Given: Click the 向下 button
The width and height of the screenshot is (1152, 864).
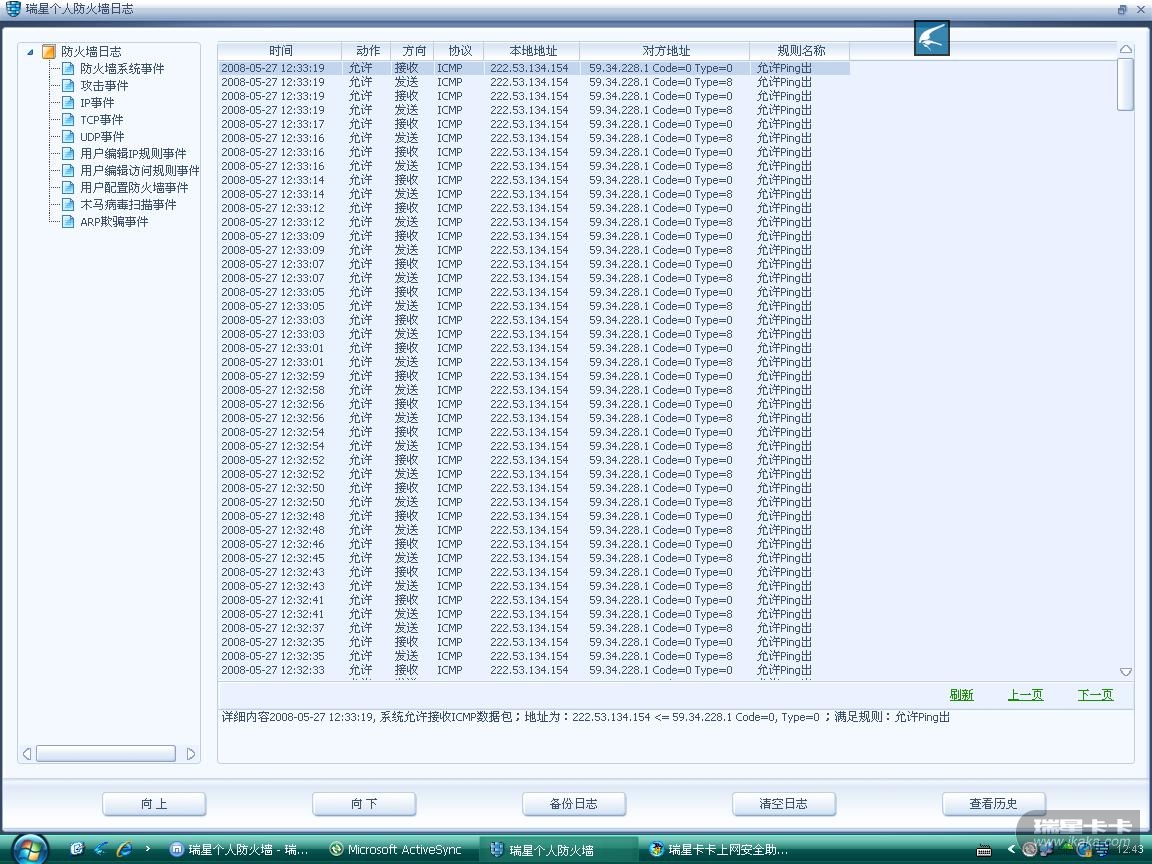Looking at the screenshot, I should pos(364,804).
